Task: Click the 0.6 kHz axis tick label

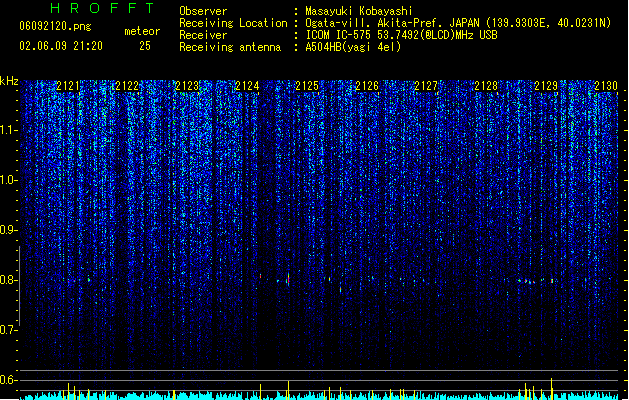Action: click(x=8, y=380)
